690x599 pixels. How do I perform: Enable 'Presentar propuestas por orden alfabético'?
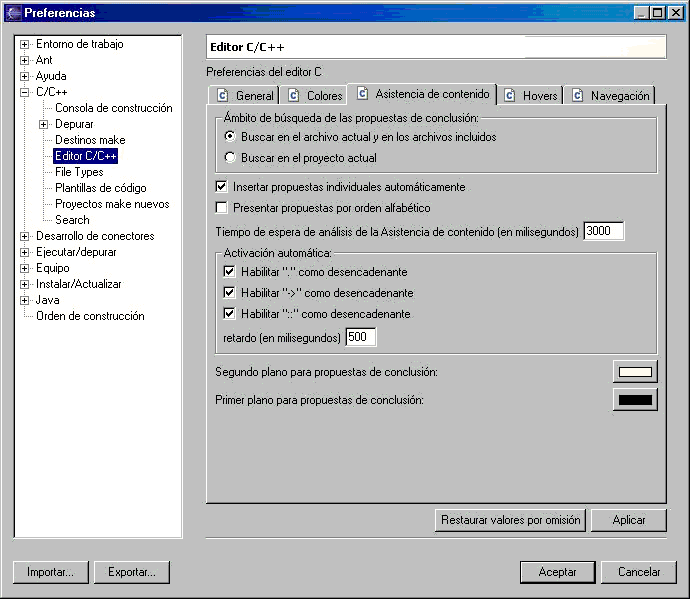pos(222,208)
